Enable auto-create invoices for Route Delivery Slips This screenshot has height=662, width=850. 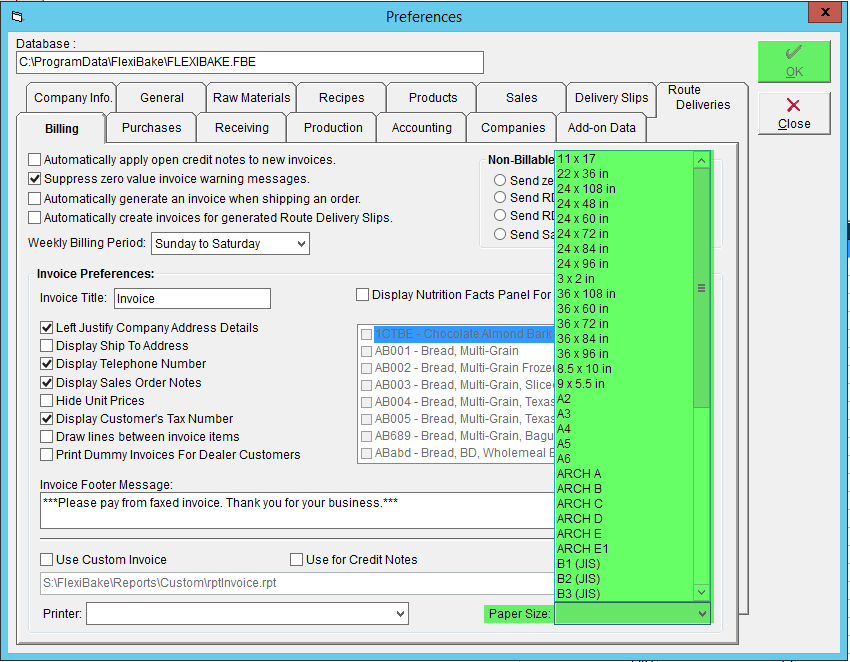tap(35, 217)
